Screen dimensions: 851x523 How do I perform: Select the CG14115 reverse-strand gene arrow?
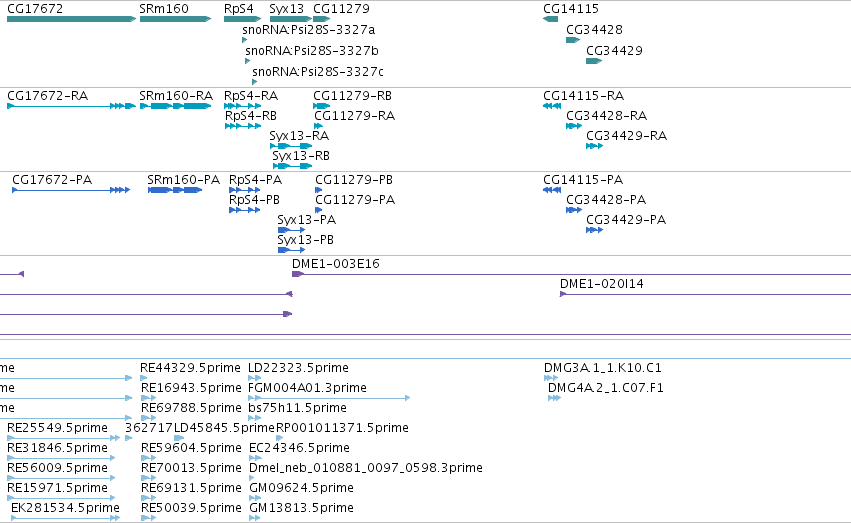point(550,19)
